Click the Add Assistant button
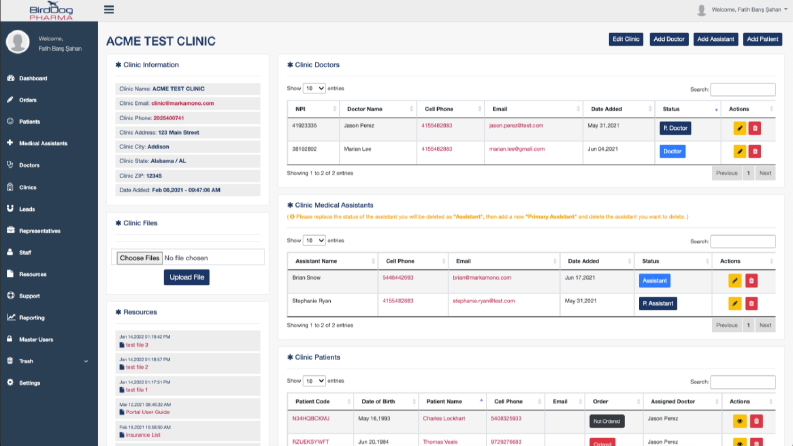The width and height of the screenshot is (793, 446). 716,39
